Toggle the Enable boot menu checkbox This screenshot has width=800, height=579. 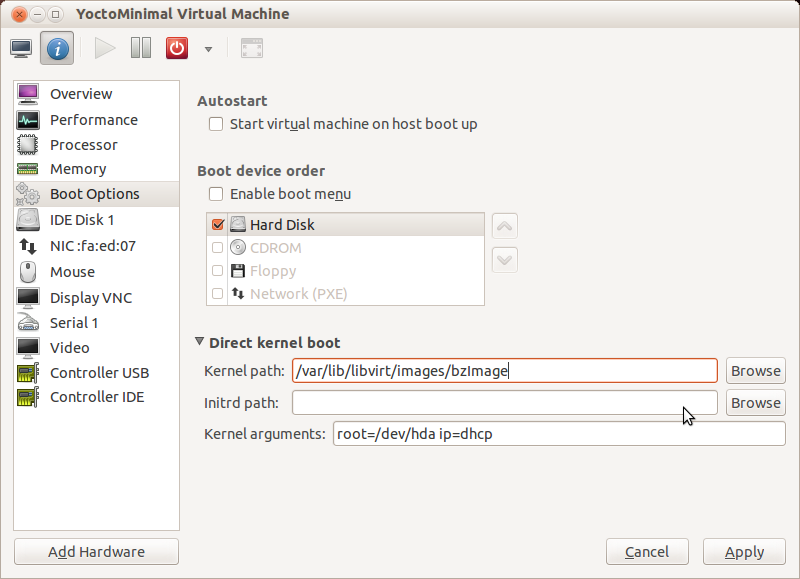[216, 194]
